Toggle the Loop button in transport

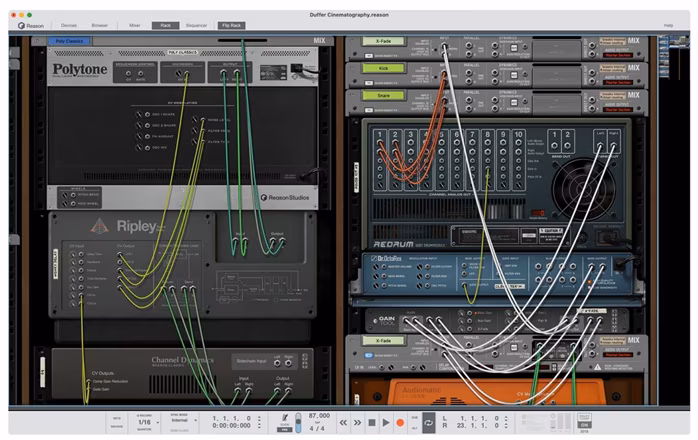428,423
